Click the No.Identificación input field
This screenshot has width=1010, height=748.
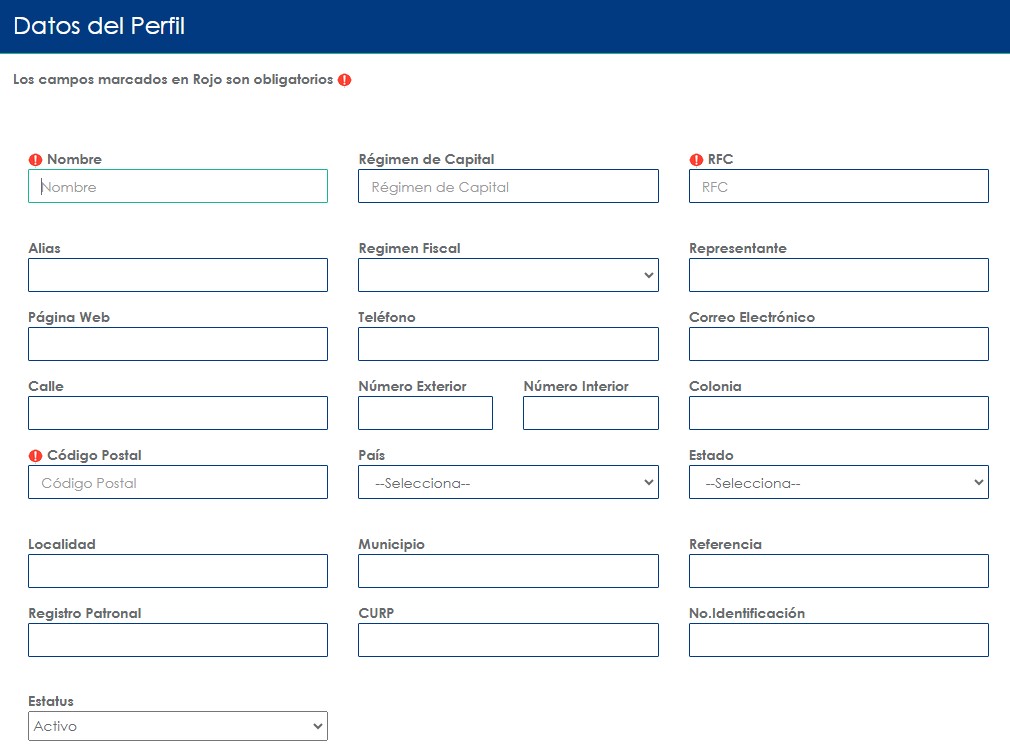point(838,640)
